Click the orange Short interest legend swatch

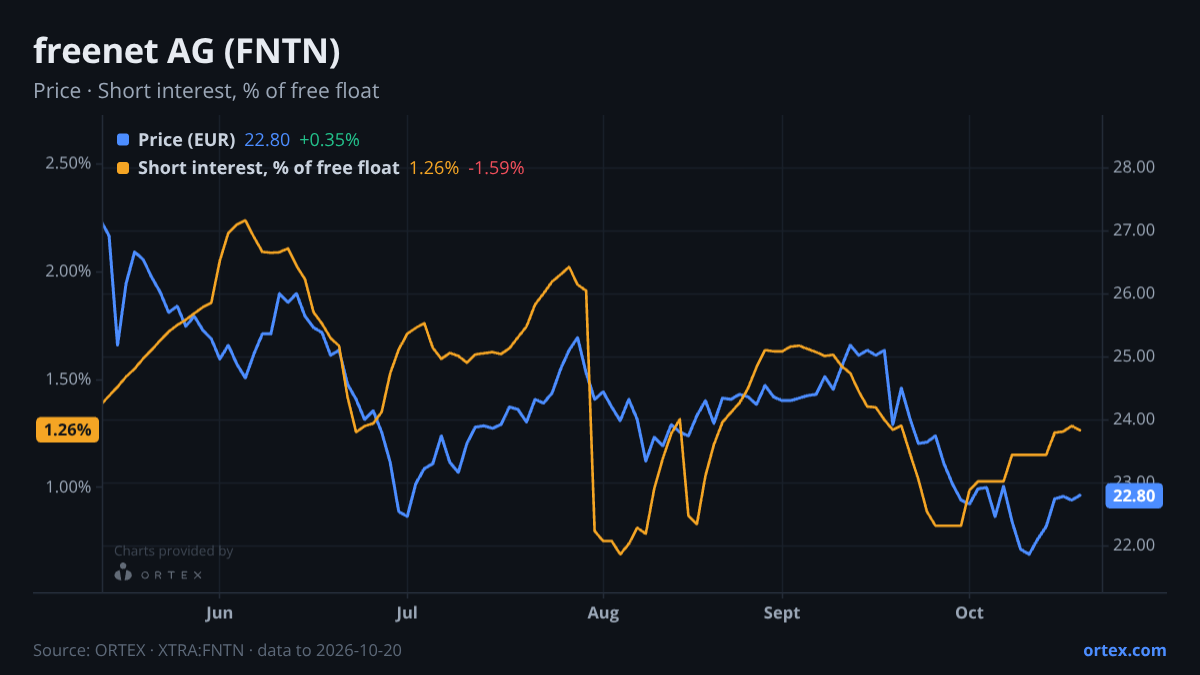click(x=123, y=168)
